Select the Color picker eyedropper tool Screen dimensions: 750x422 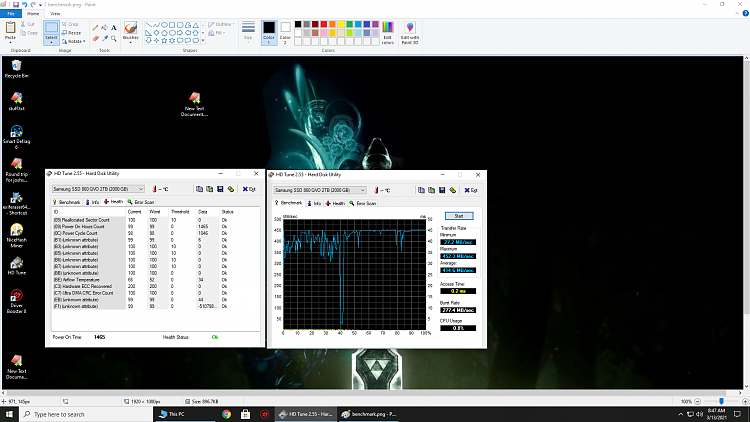104,38
